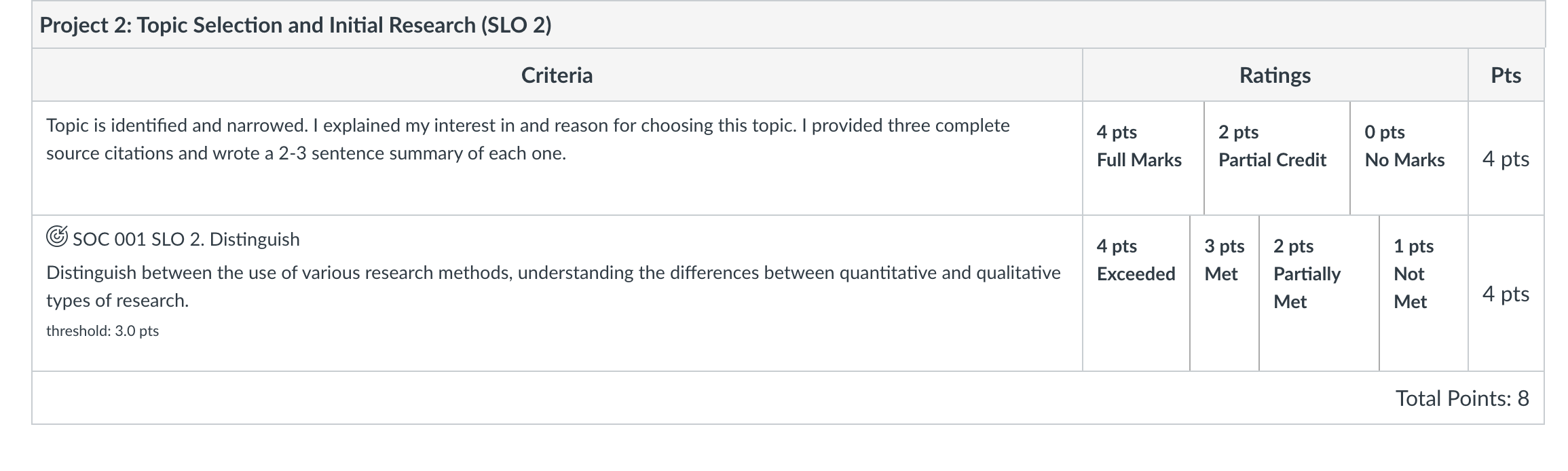Choose the 3 pts Met rating

(1225, 293)
